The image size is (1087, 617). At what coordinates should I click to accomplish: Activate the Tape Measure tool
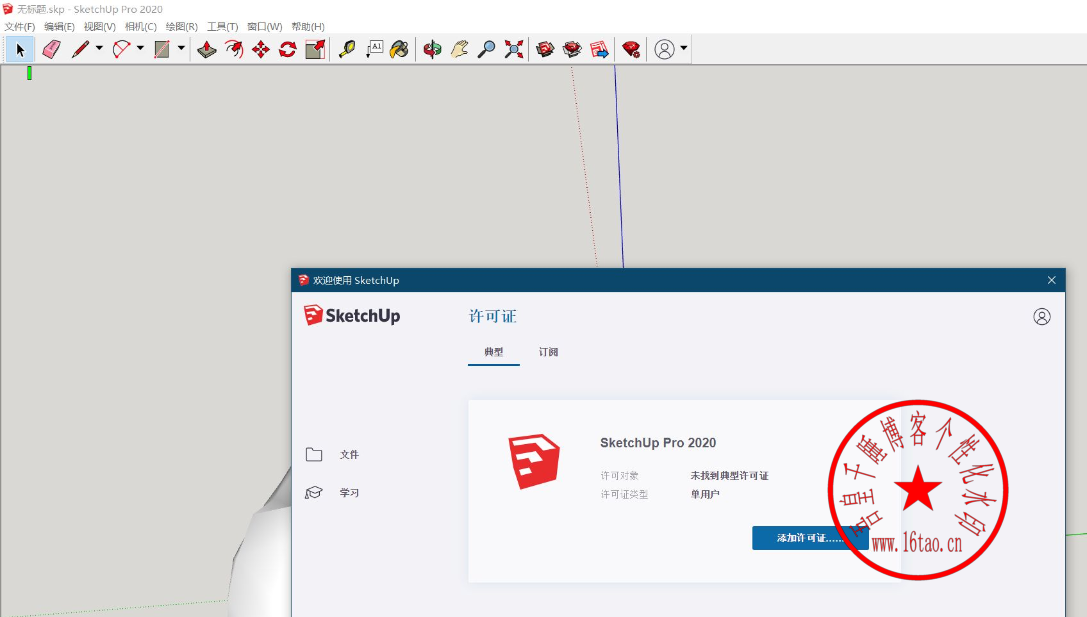(347, 49)
